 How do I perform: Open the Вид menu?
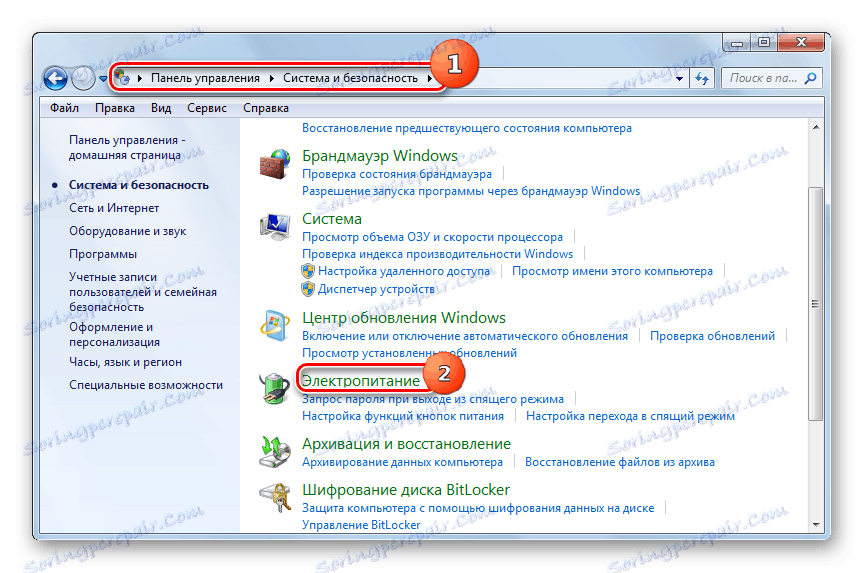161,108
